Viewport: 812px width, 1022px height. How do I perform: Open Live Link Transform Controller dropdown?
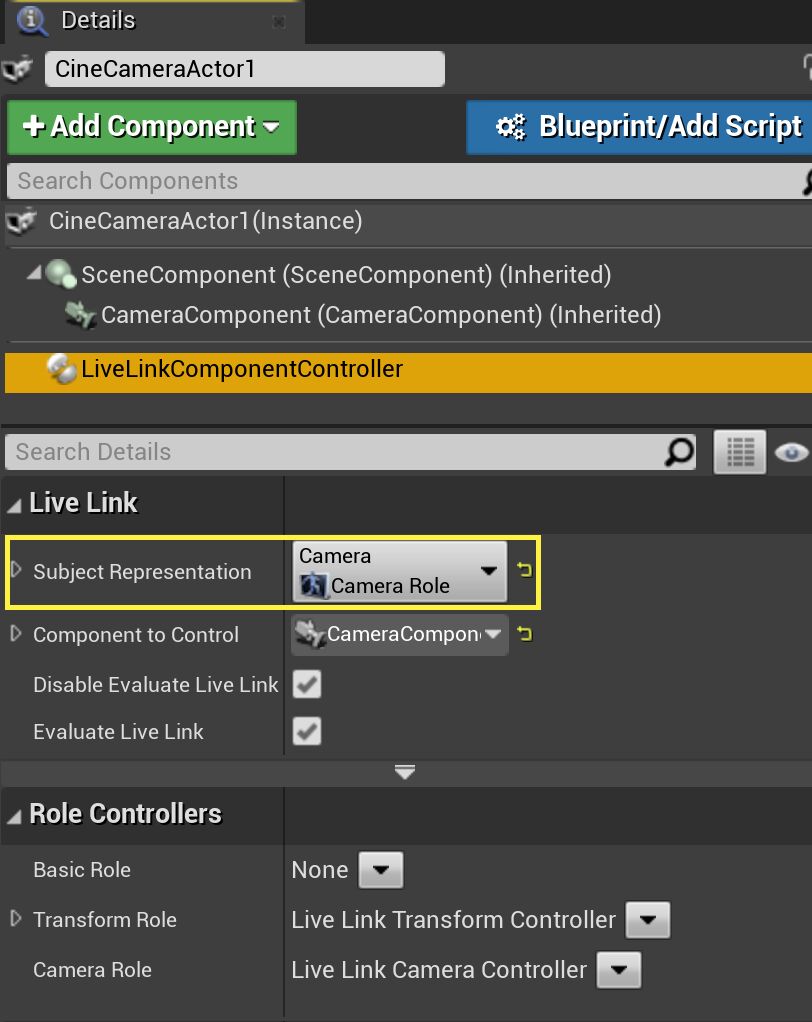pos(648,920)
